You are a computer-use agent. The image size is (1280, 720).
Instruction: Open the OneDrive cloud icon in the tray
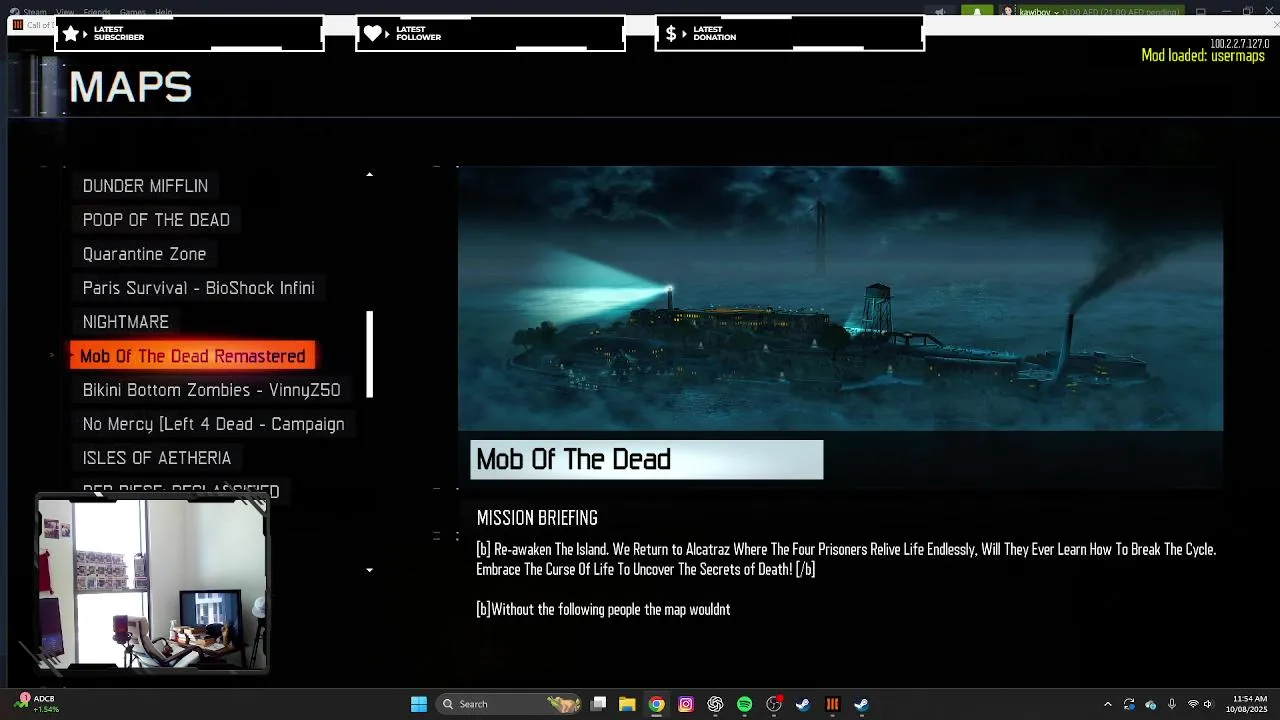(1150, 704)
